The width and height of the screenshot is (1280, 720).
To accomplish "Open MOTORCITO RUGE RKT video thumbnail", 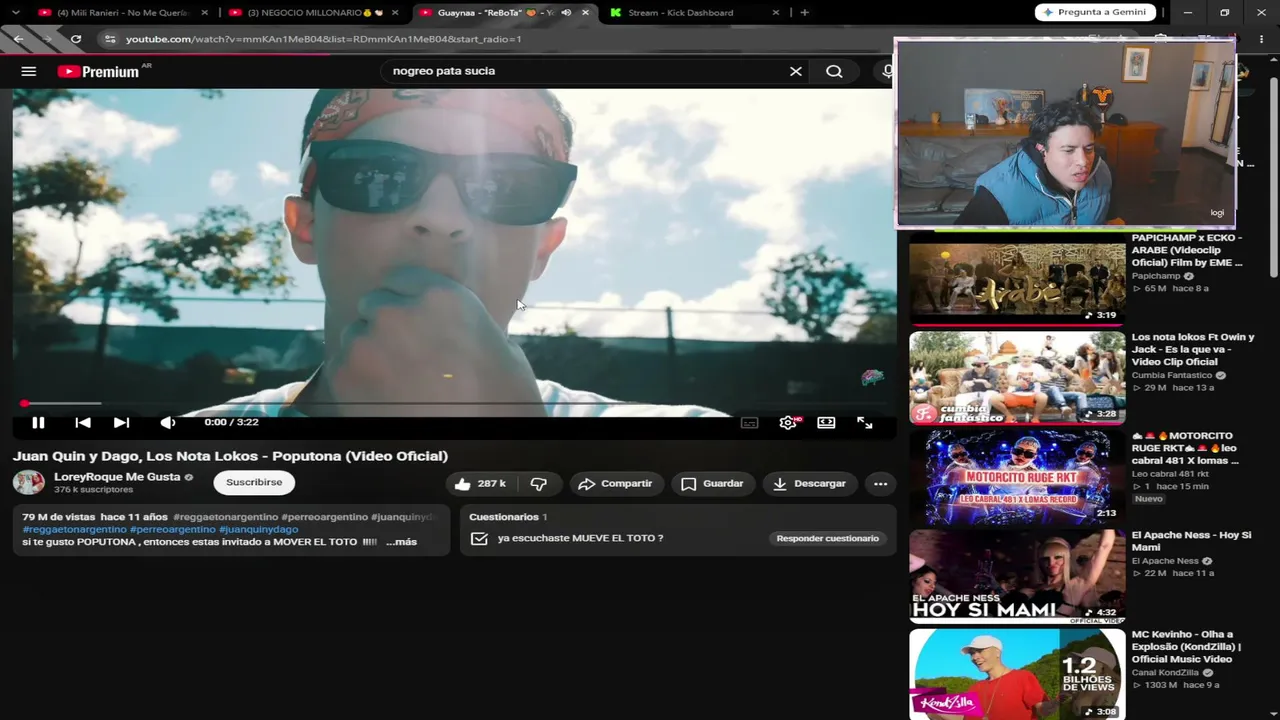I will tap(1017, 477).
